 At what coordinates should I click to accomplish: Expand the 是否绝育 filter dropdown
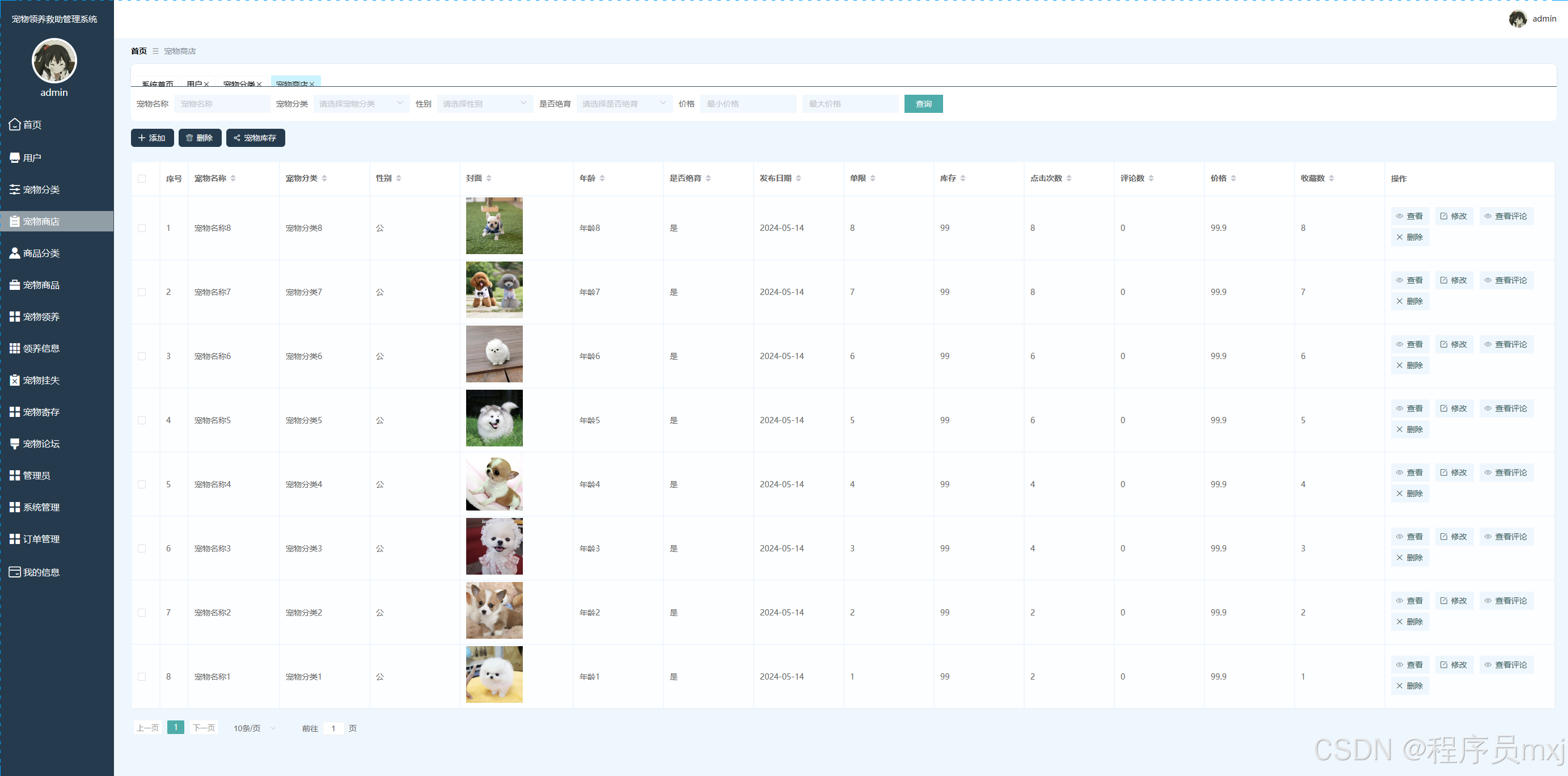click(624, 104)
